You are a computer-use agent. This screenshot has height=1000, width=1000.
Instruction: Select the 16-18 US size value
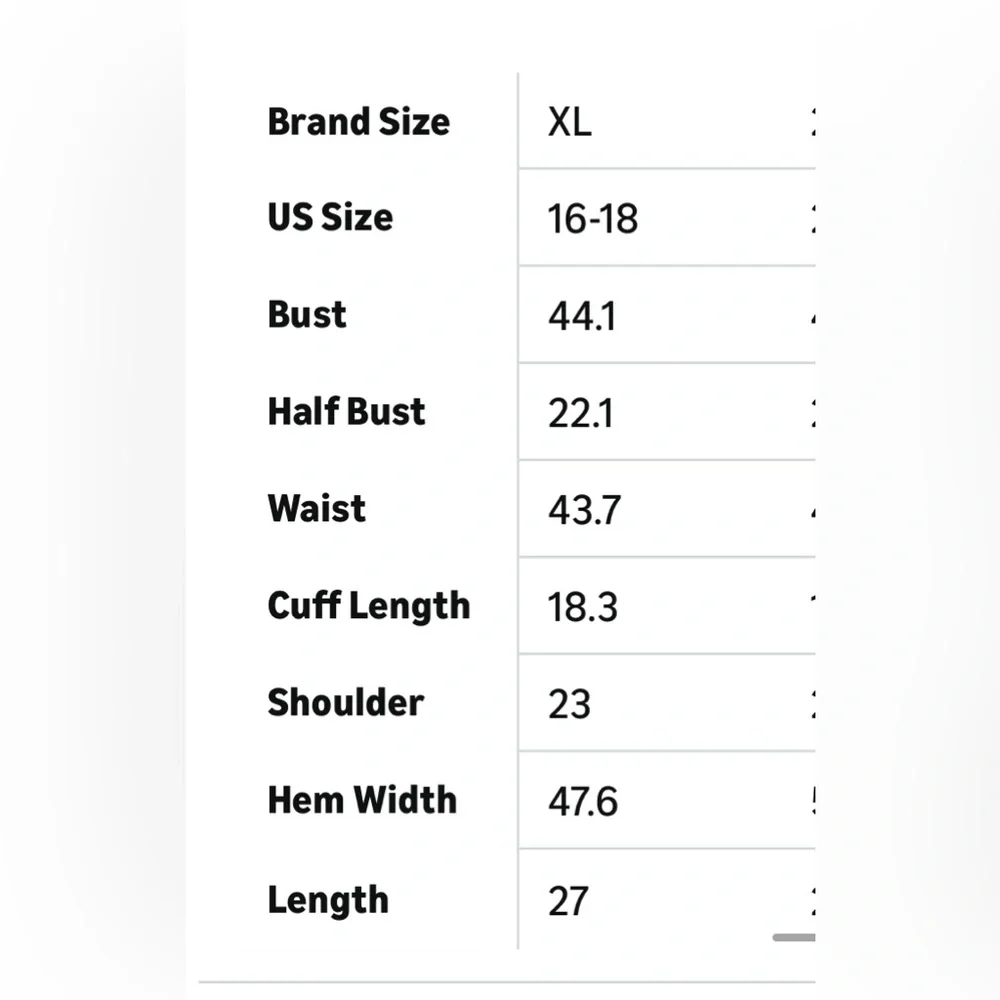pyautogui.click(x=592, y=218)
